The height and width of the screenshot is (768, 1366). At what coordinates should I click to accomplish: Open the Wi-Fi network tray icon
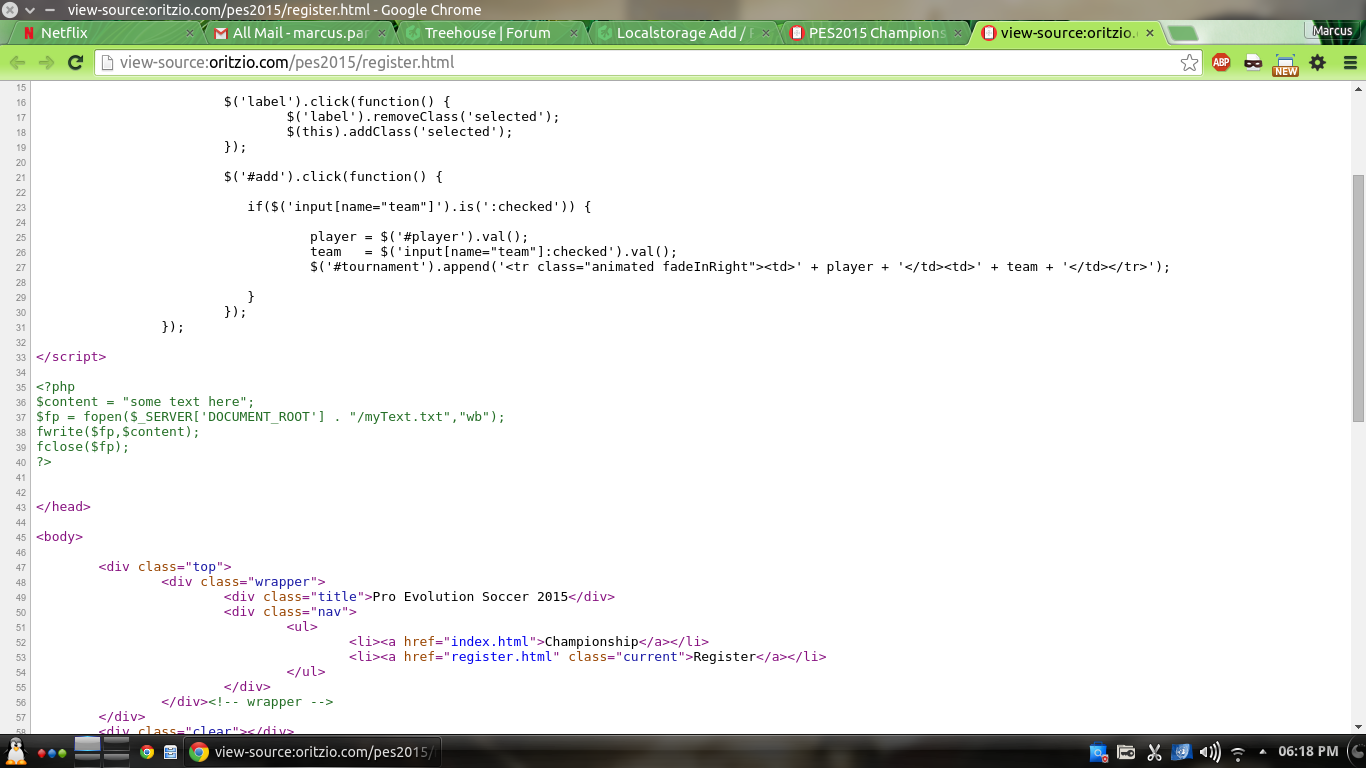point(1238,752)
